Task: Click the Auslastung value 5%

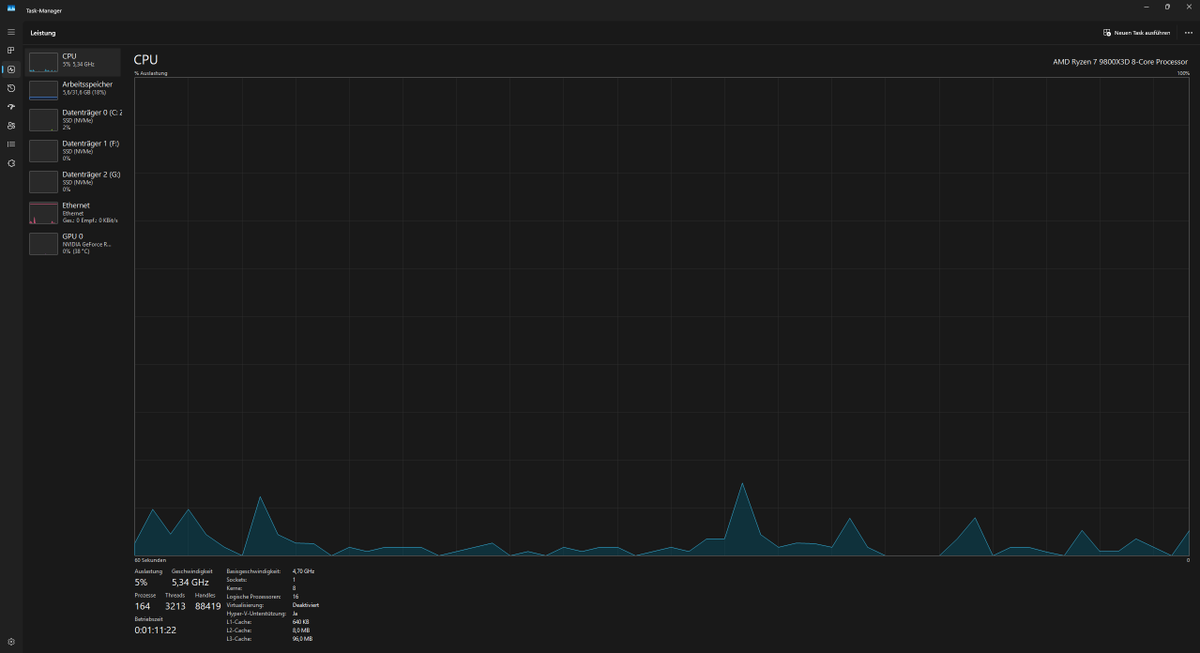Action: [141, 582]
